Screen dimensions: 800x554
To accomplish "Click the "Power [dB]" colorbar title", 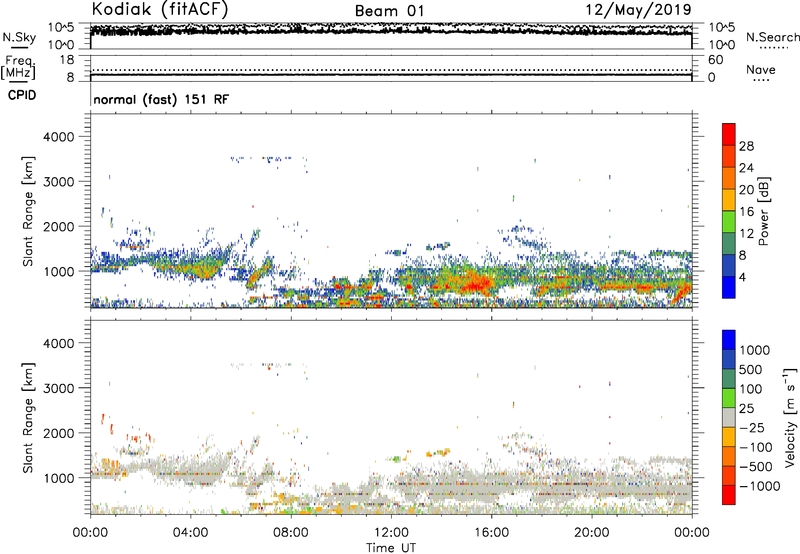I will (763, 211).
